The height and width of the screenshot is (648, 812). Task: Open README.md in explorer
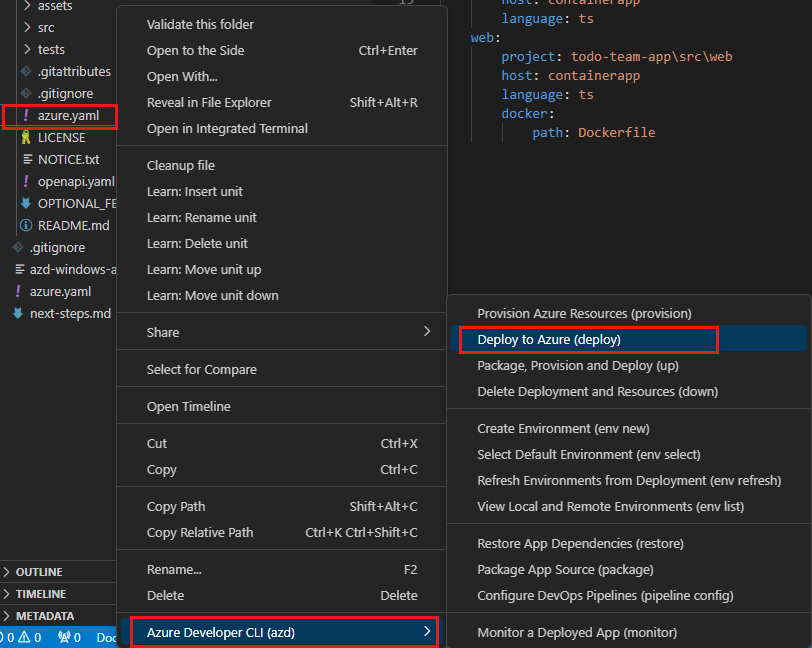[74, 226]
